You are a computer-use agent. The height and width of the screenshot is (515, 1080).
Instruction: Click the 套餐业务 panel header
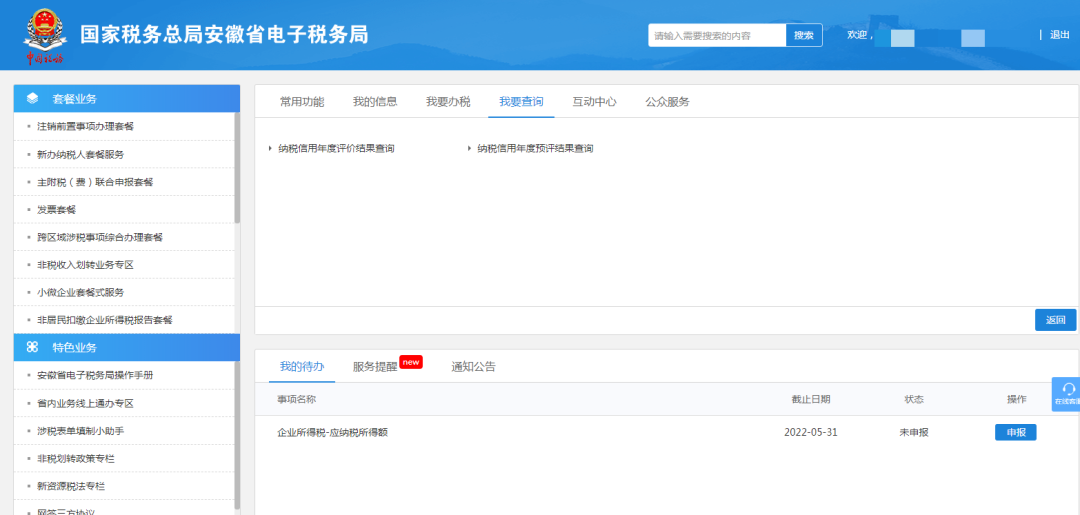(x=127, y=98)
